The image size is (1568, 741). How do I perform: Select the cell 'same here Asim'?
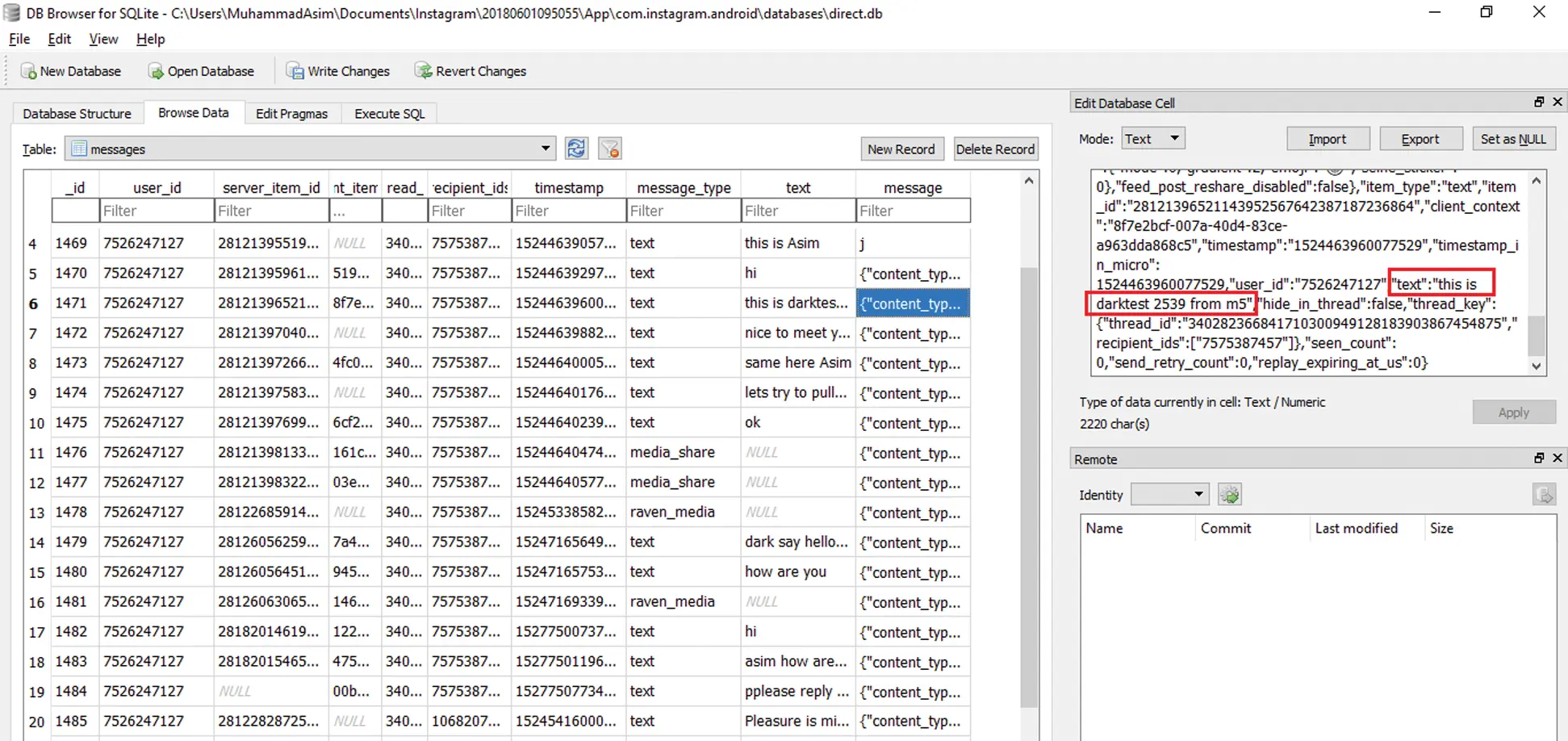click(x=798, y=362)
